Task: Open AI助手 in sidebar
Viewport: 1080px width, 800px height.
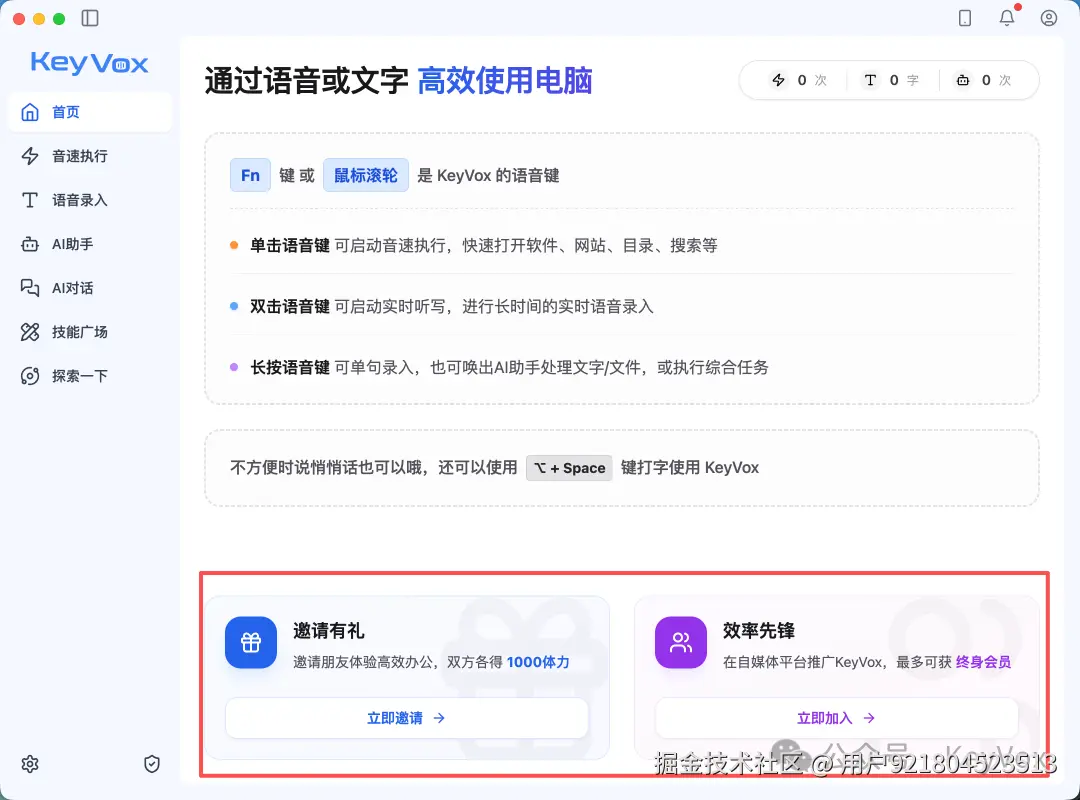Action: click(x=90, y=244)
